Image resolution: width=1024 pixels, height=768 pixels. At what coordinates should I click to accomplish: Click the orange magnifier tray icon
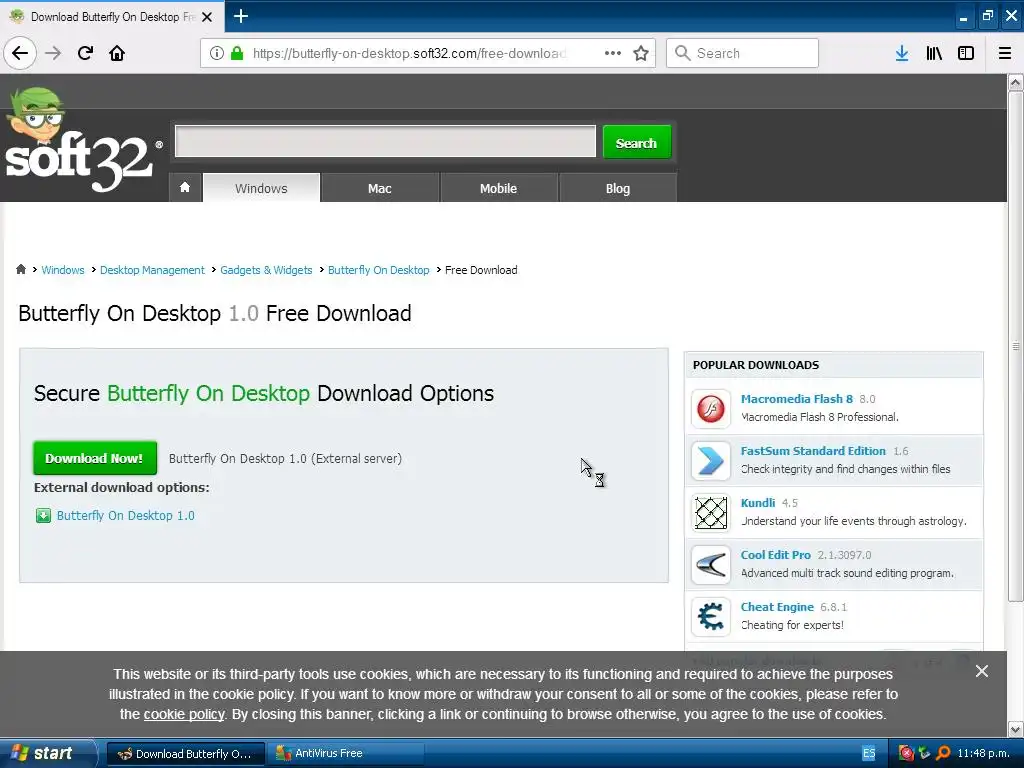943,753
